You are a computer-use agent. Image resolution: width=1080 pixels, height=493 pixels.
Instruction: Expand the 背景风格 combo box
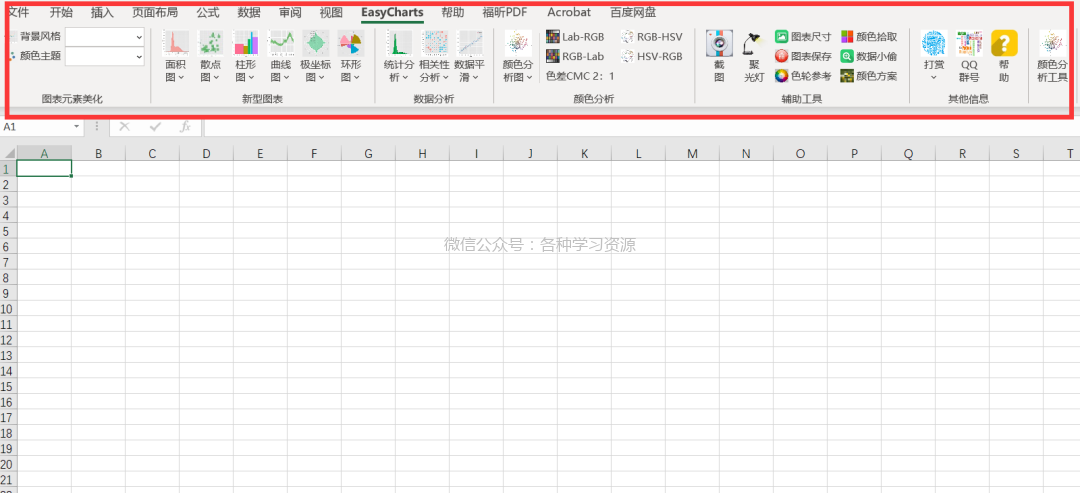click(x=139, y=36)
